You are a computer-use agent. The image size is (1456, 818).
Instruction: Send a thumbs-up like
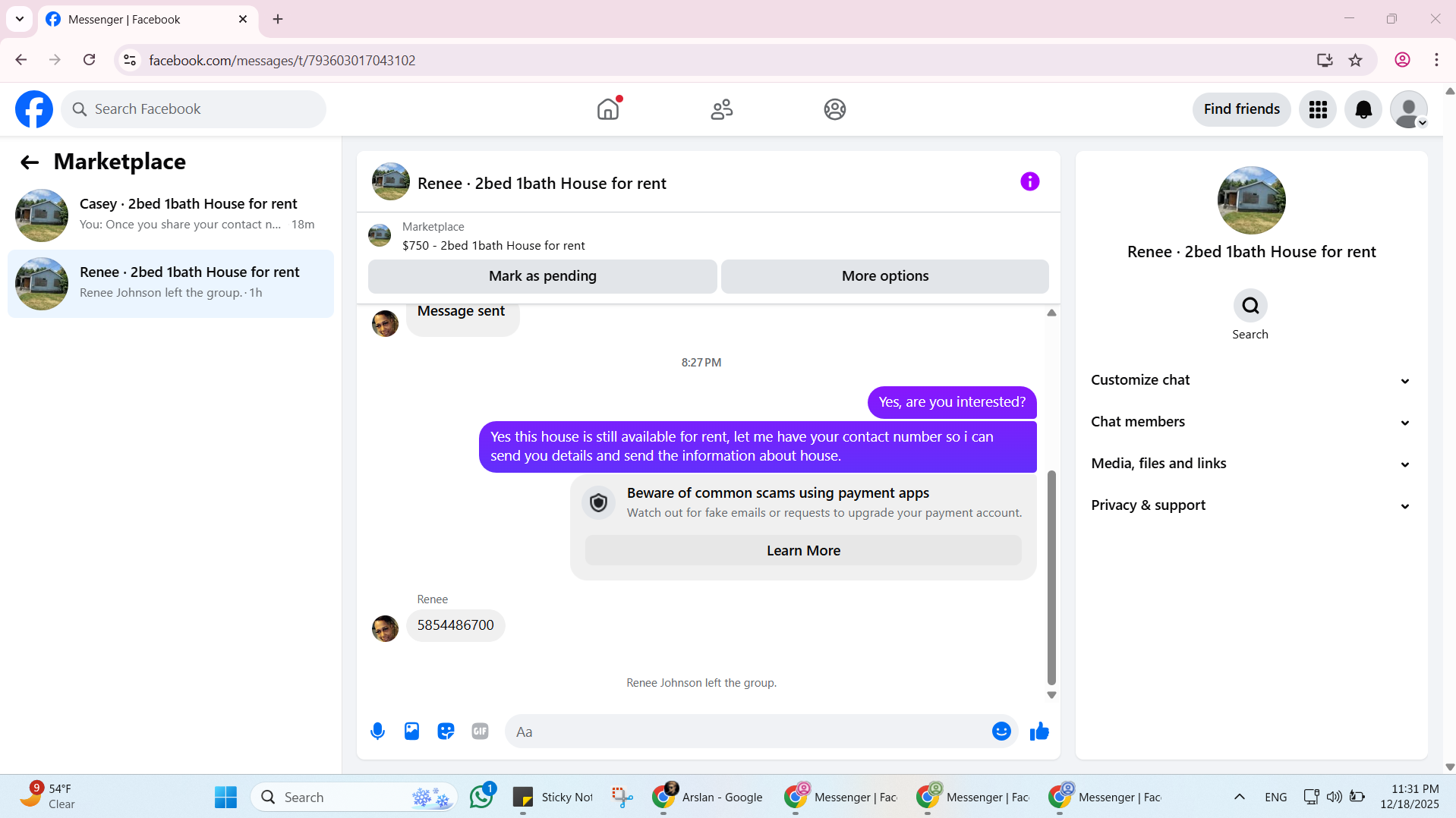pos(1039,731)
